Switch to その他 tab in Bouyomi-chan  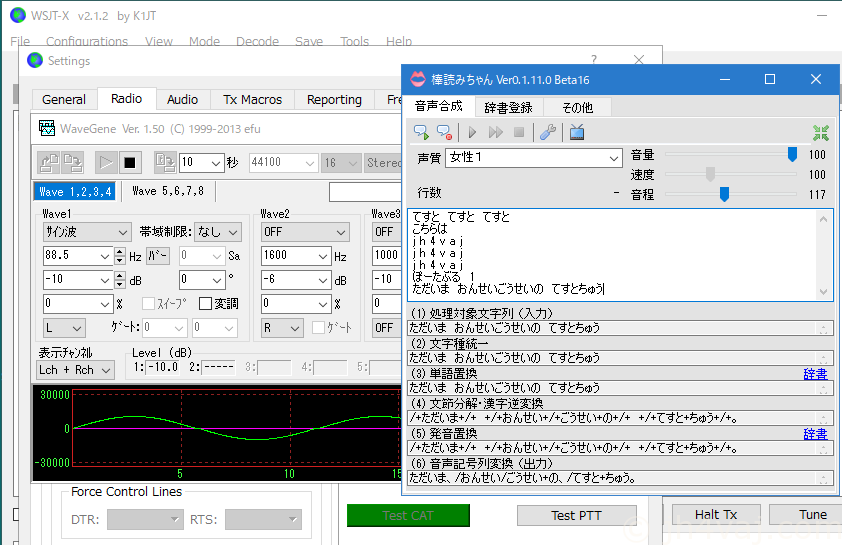(x=577, y=108)
